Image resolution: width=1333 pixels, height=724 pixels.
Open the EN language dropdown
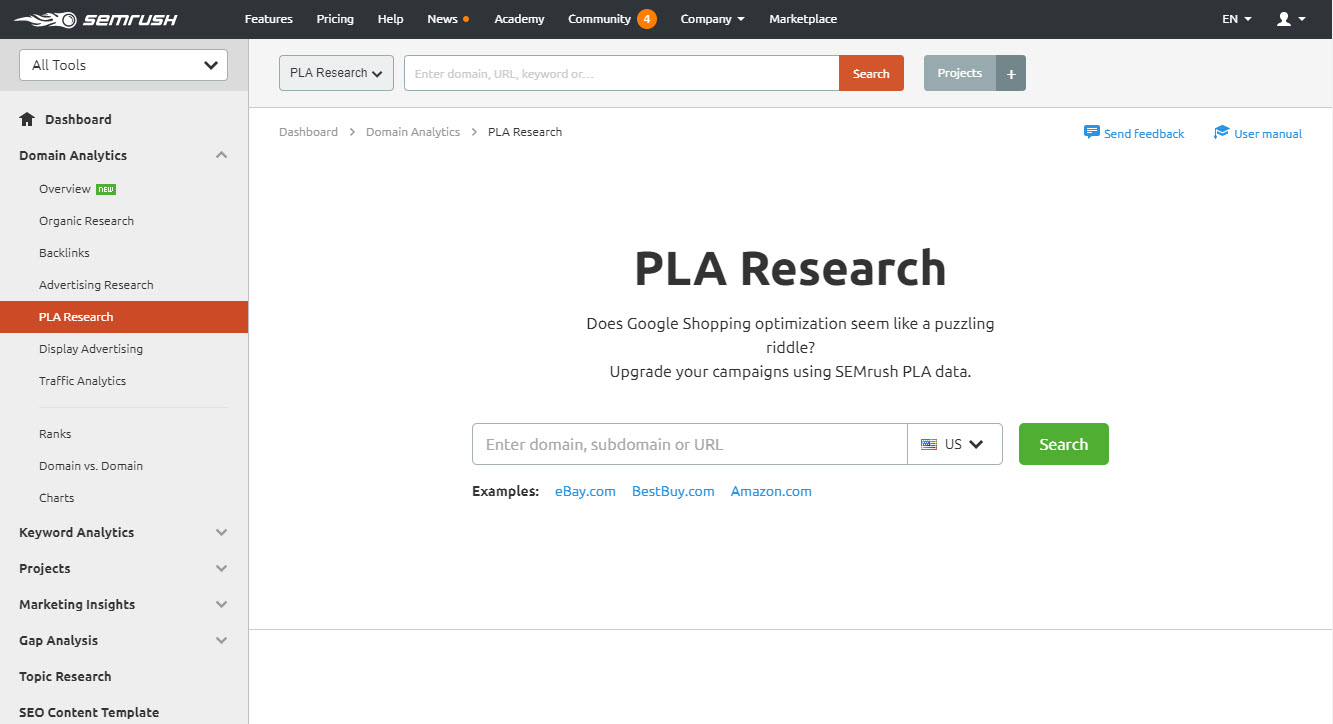pyautogui.click(x=1235, y=18)
